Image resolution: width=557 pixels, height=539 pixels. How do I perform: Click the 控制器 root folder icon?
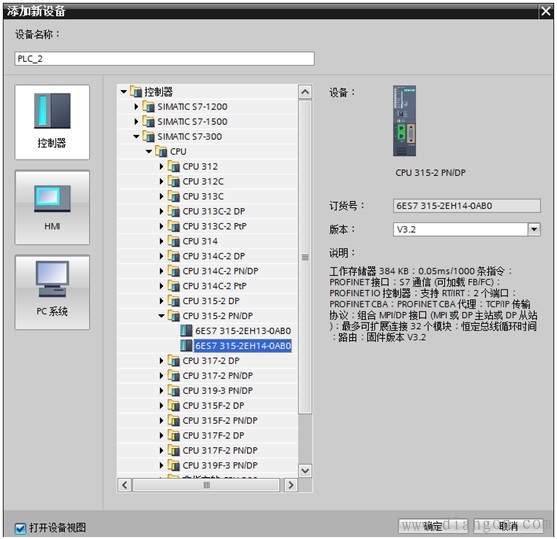click(136, 92)
